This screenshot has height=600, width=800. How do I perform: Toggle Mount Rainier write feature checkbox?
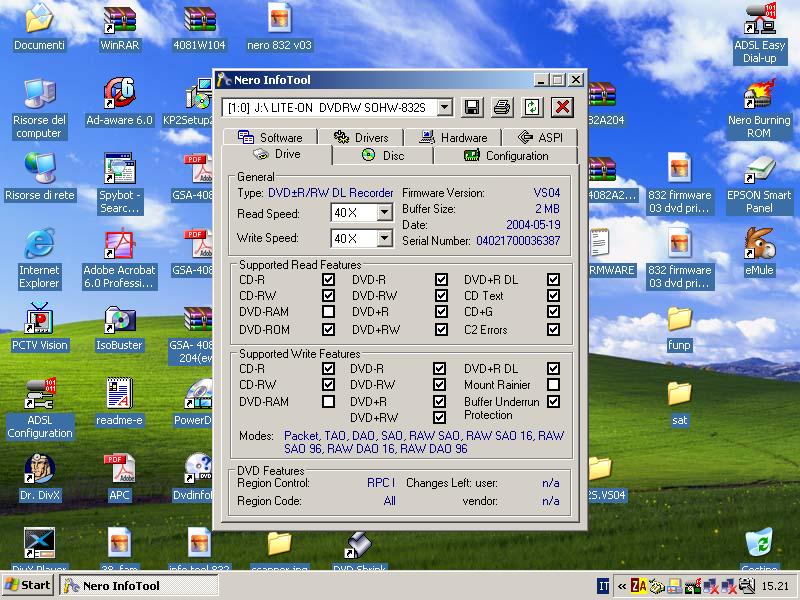[x=554, y=385]
